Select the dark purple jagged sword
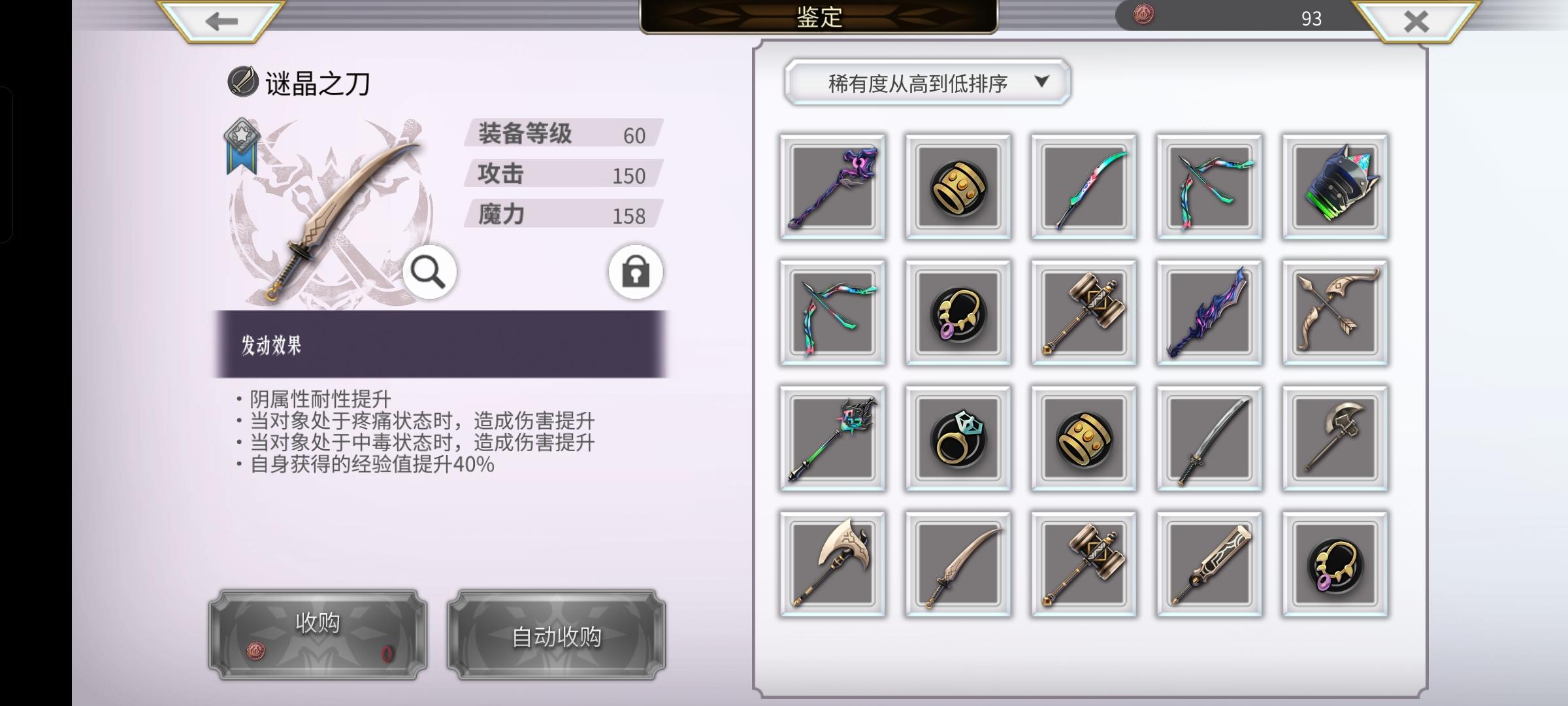This screenshot has width=1568, height=706. click(1209, 312)
